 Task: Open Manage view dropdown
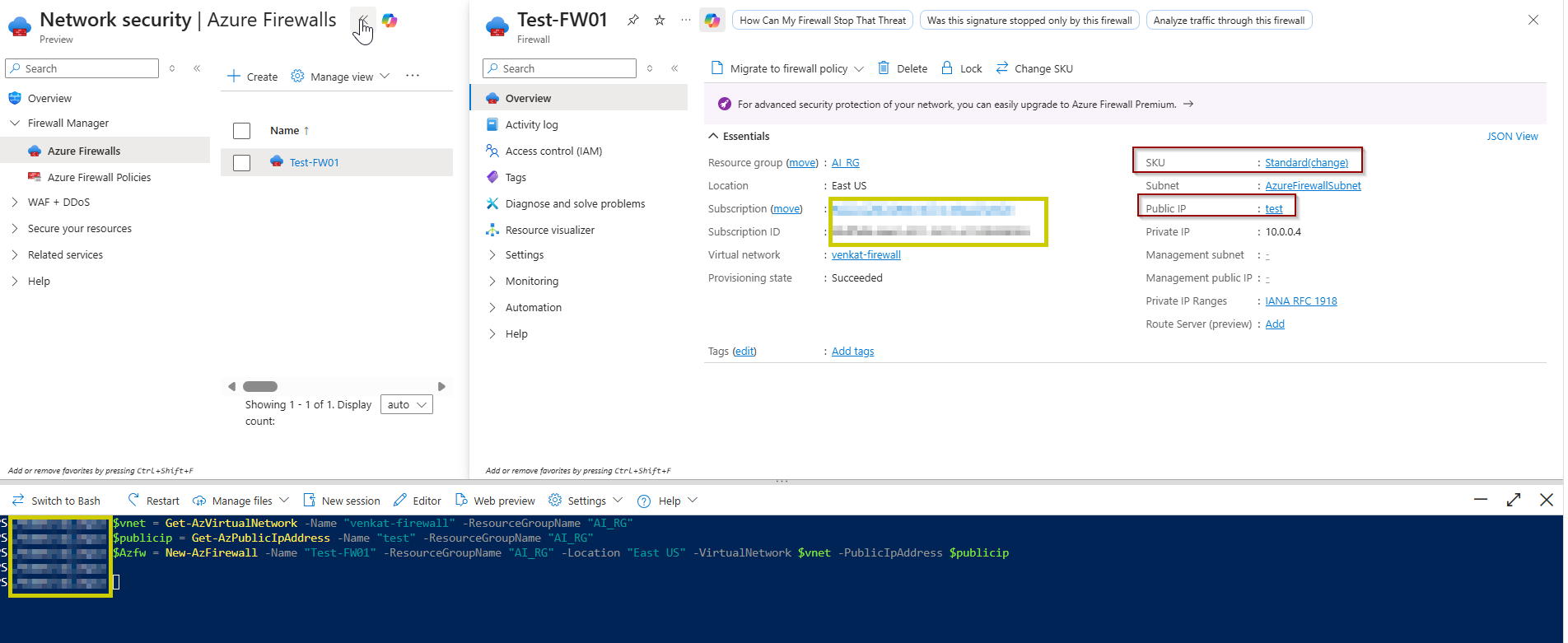[x=341, y=77]
